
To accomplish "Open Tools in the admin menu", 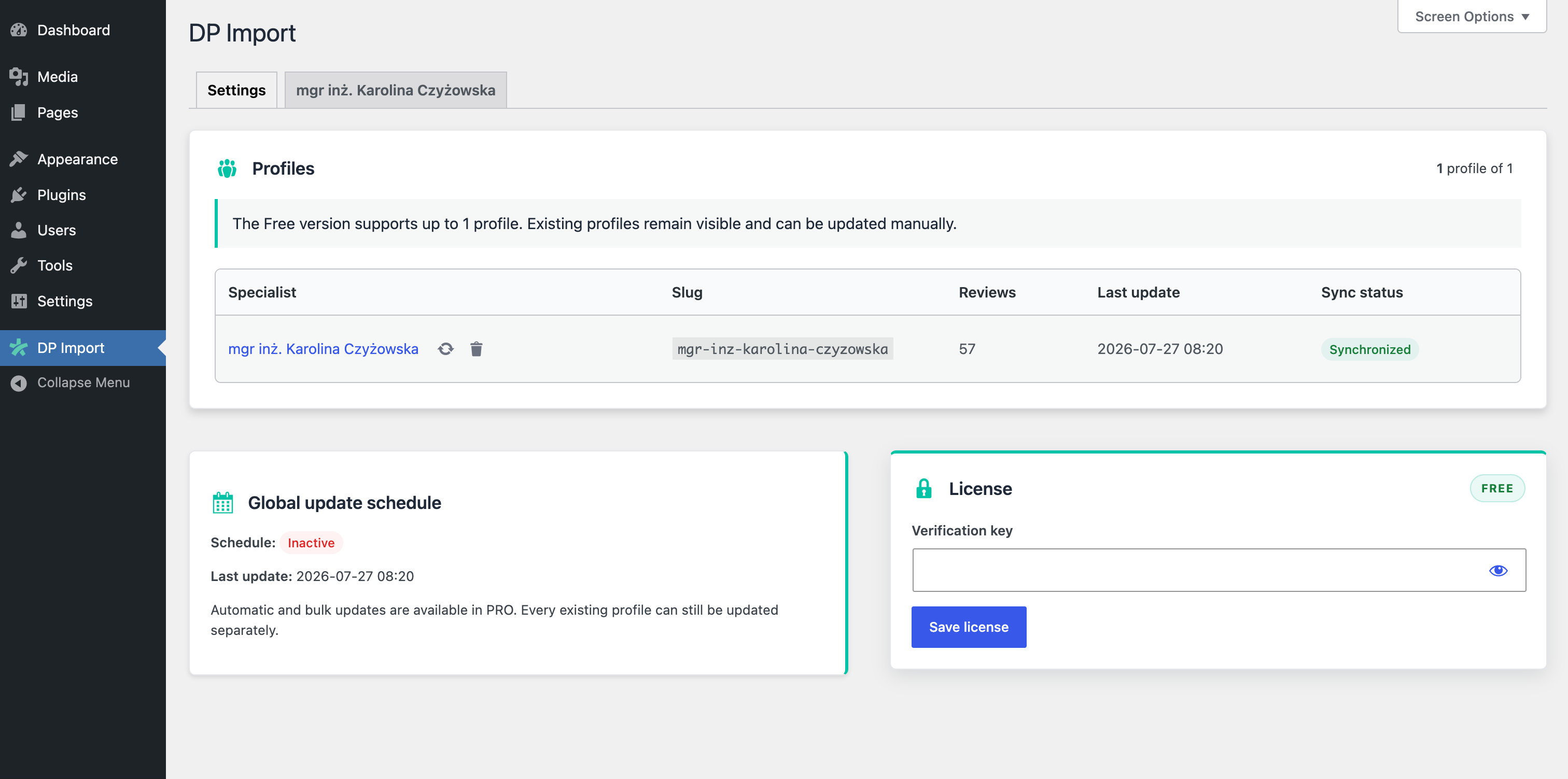I will pyautogui.click(x=55, y=265).
